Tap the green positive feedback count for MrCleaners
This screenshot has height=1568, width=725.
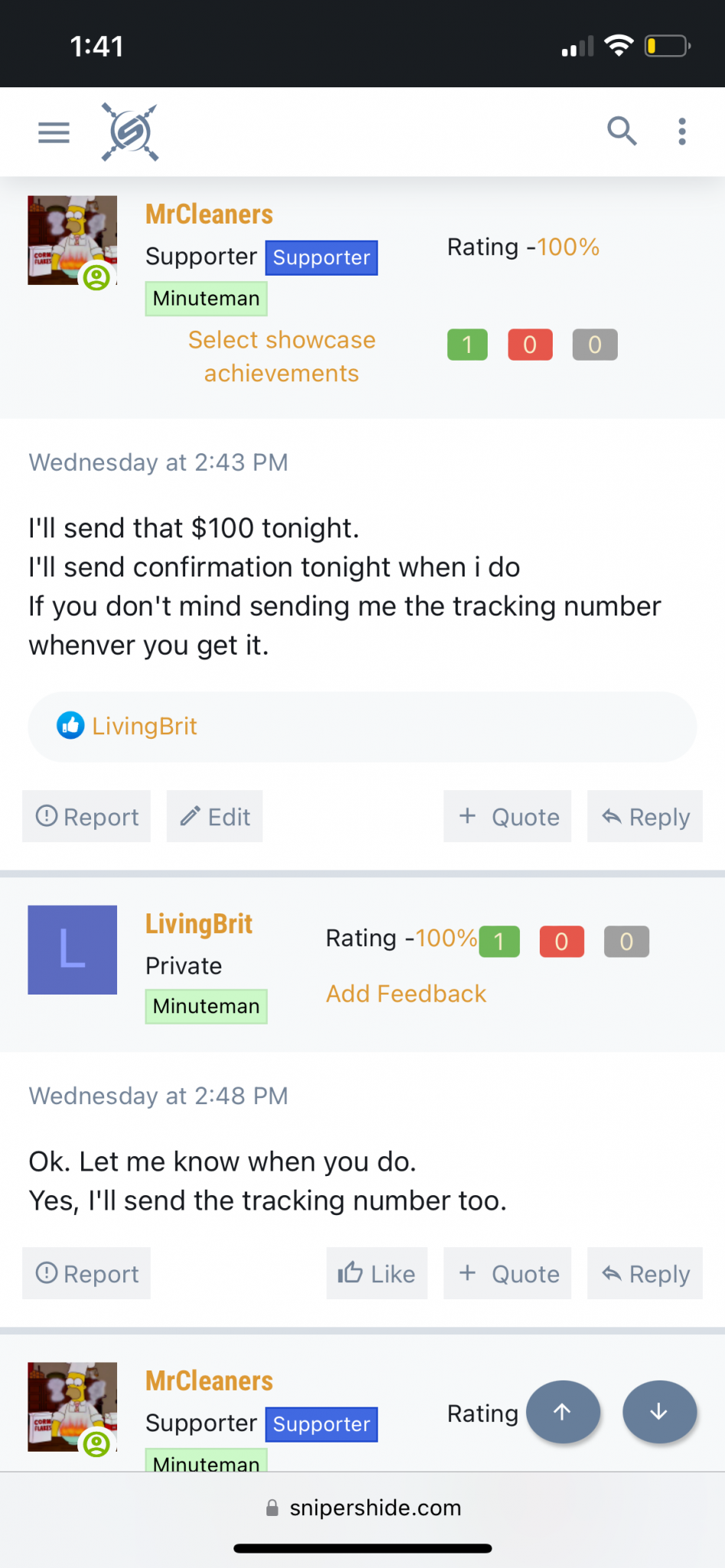467,345
